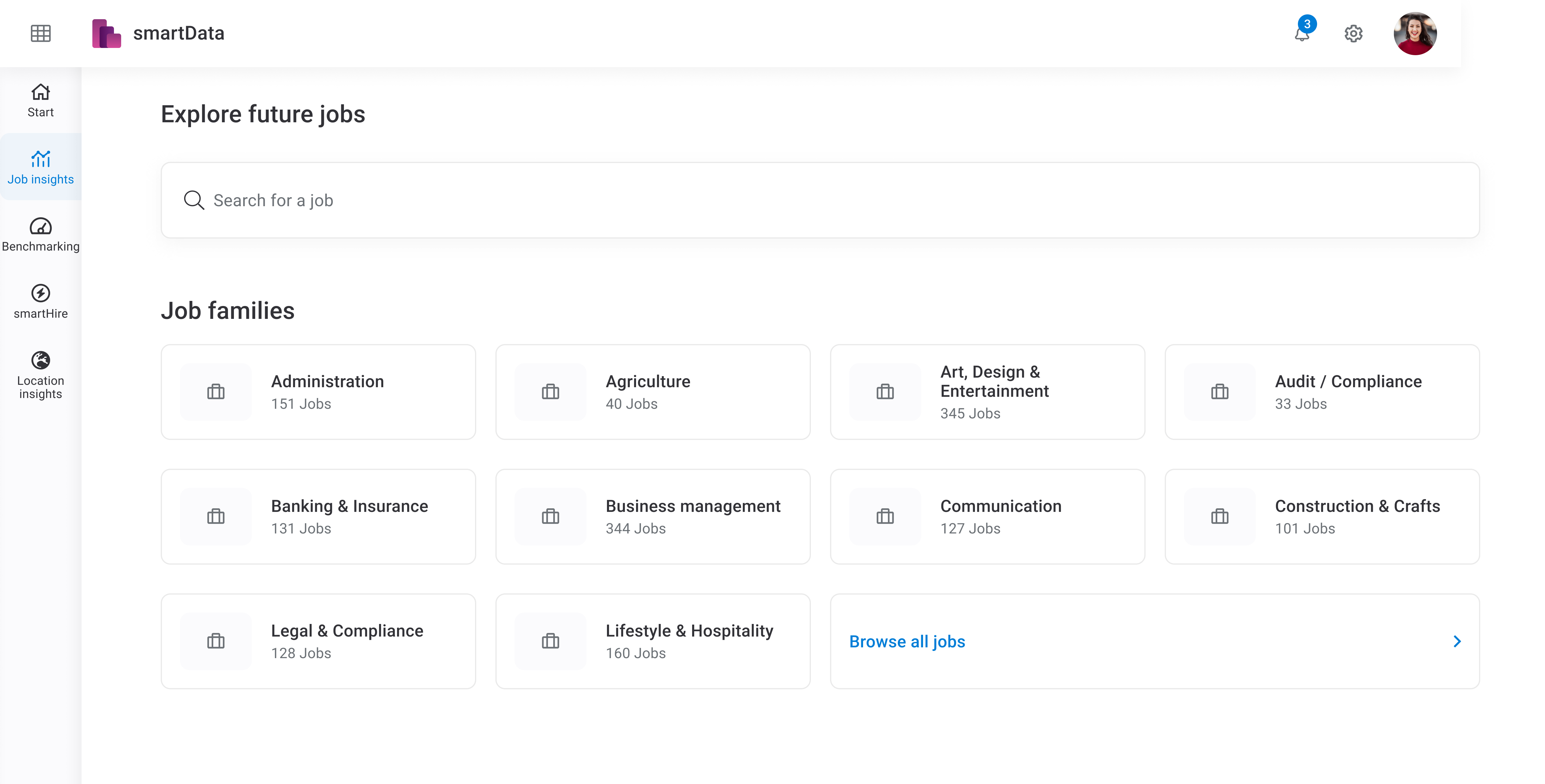Click the 40 Jobs count
This screenshot has width=1545, height=784.
pos(632,404)
